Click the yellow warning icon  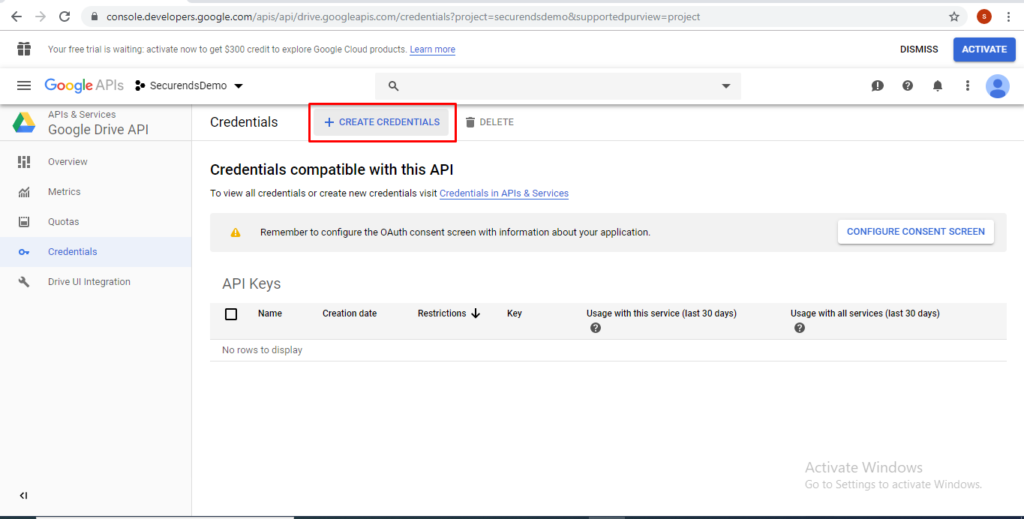[x=235, y=232]
